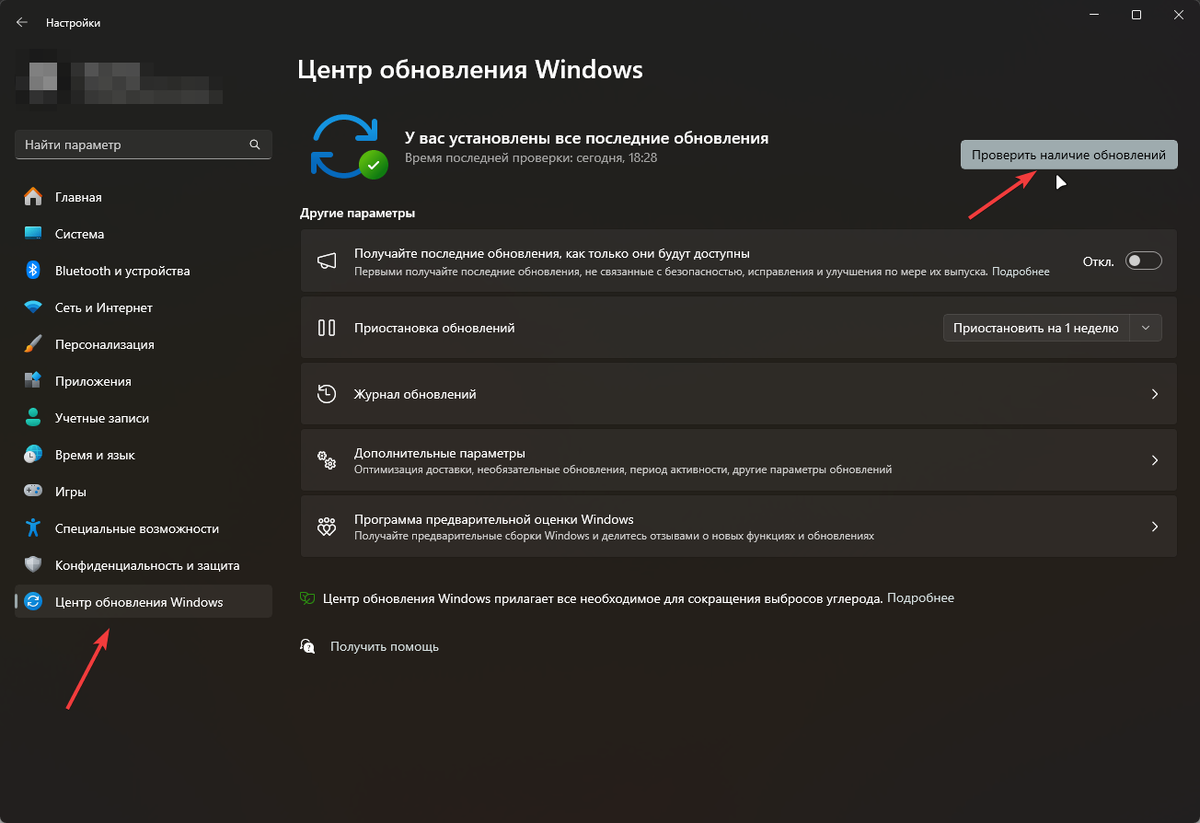Viewport: 1200px width, 823px height.
Task: Open Главная section
Action: pyautogui.click(x=143, y=197)
